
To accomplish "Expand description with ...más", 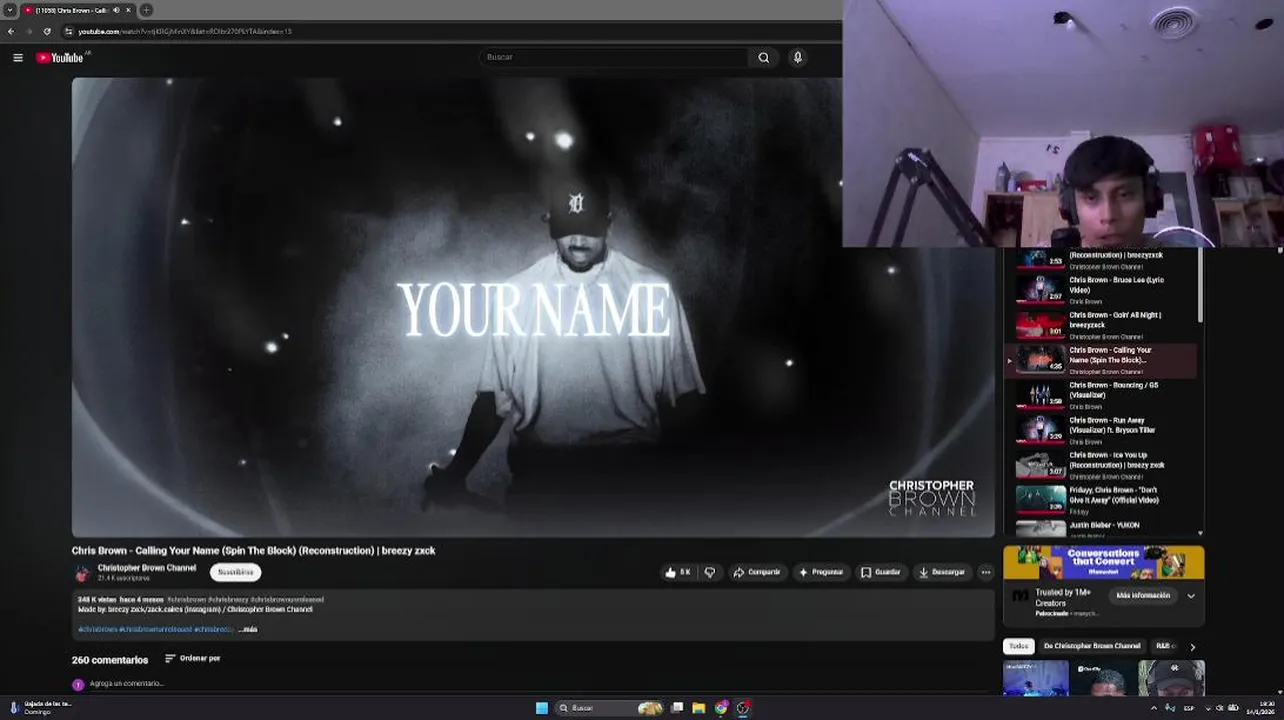I will point(248,629).
